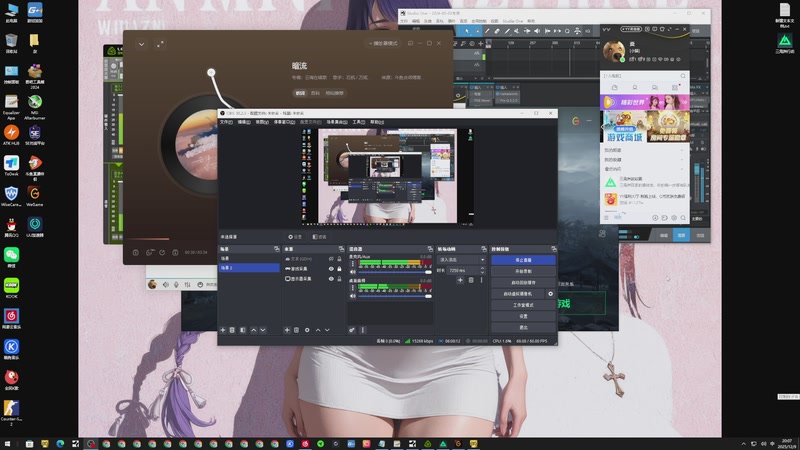Image resolution: width=800 pixels, height=450 pixels.
Task: Toggle lock on the text (GDI+) source
Action: [339, 259]
